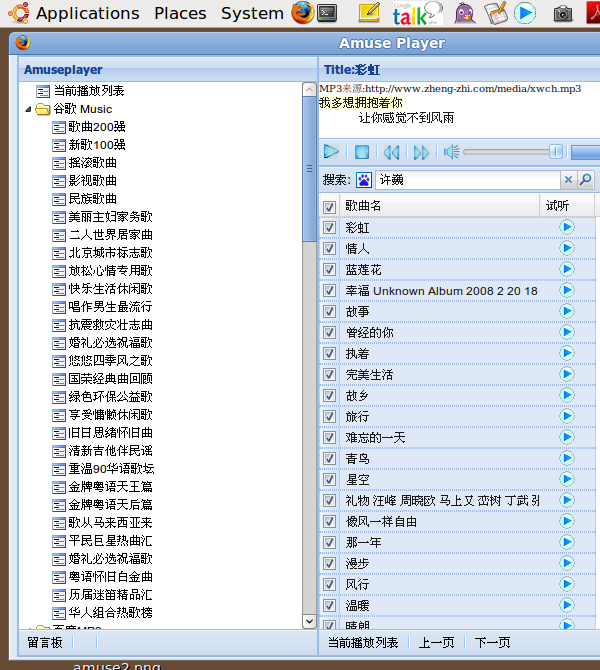600x670 pixels.
Task: Open the Places menu
Action: (x=180, y=13)
